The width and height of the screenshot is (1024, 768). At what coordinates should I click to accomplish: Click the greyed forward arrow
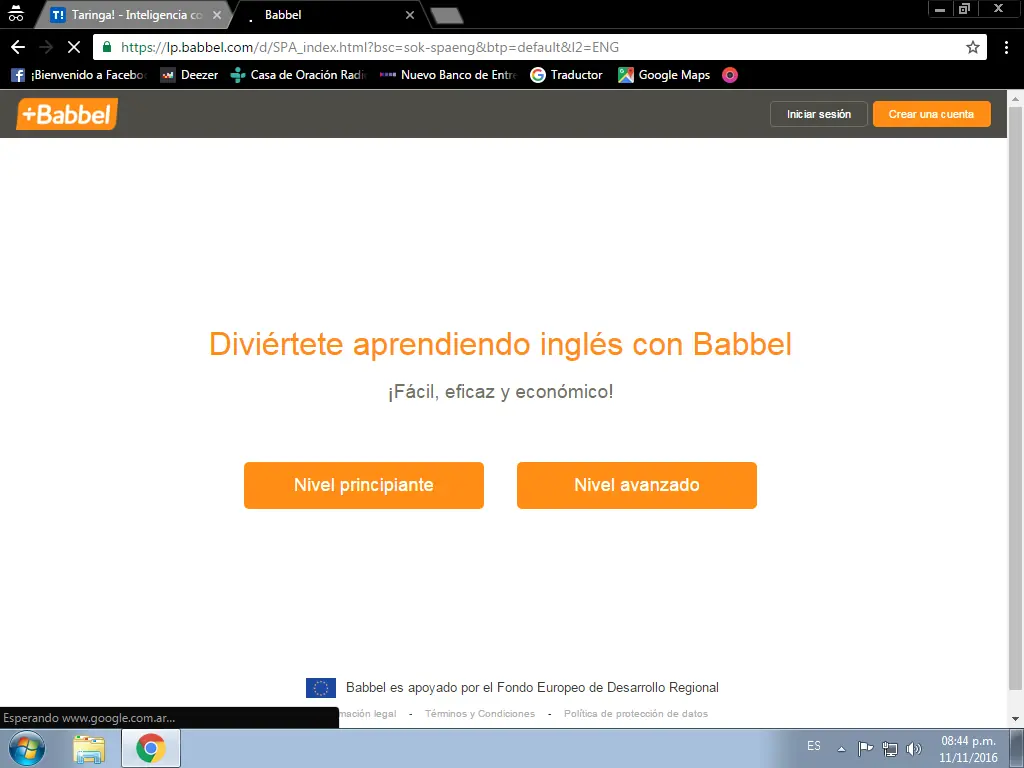[x=46, y=47]
